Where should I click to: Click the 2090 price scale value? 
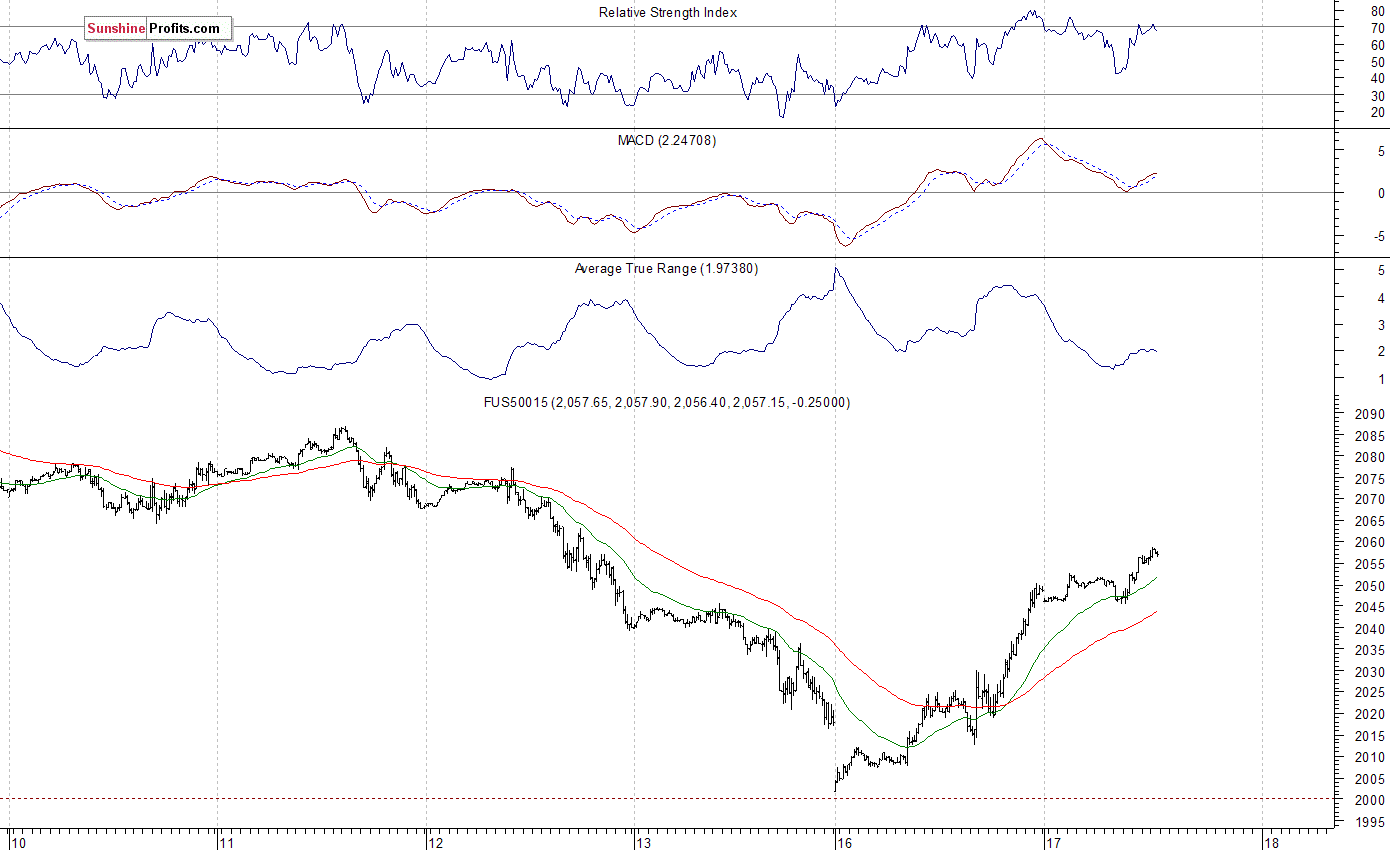pyautogui.click(x=1371, y=414)
